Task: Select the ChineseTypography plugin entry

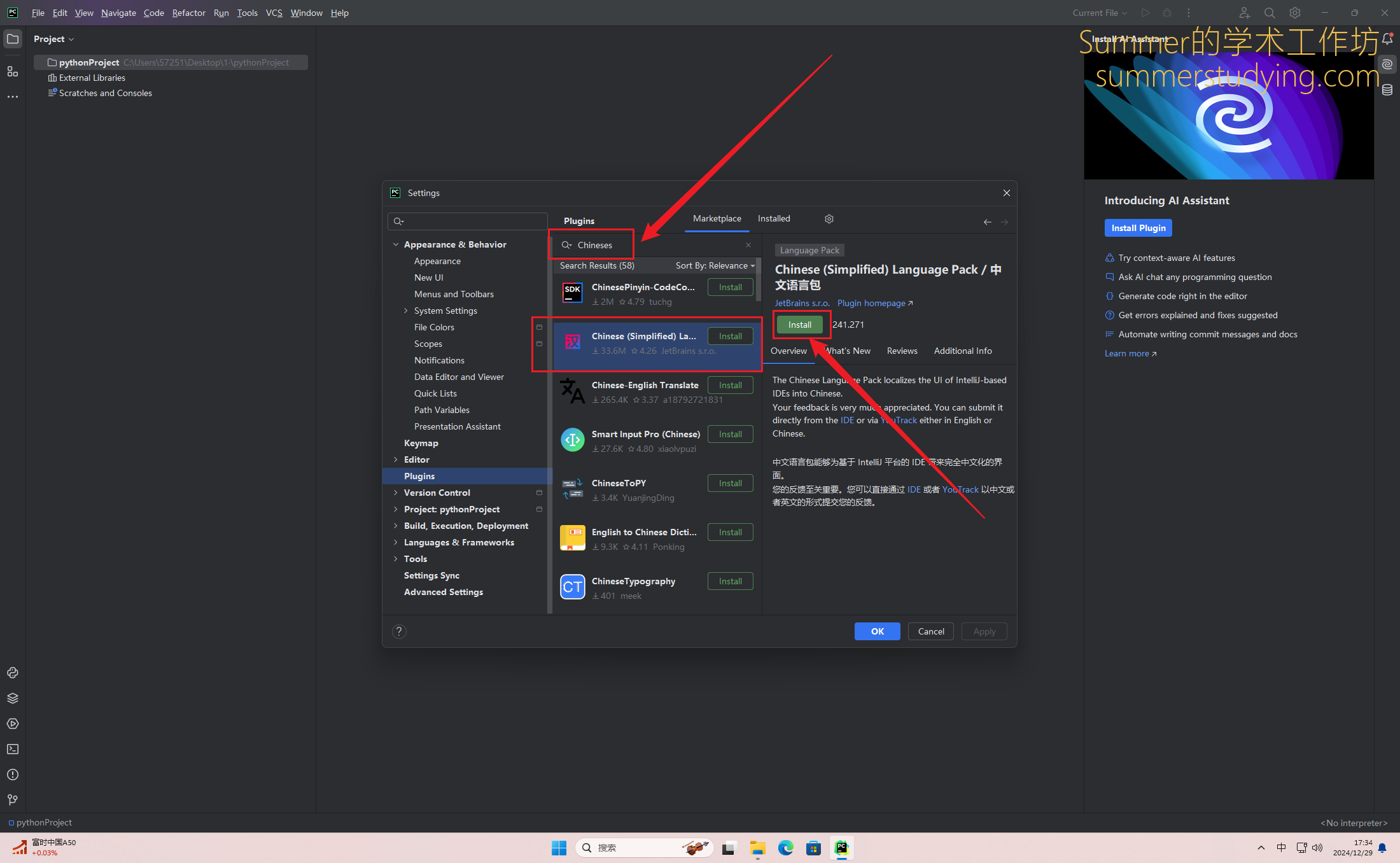Action: coord(656,588)
